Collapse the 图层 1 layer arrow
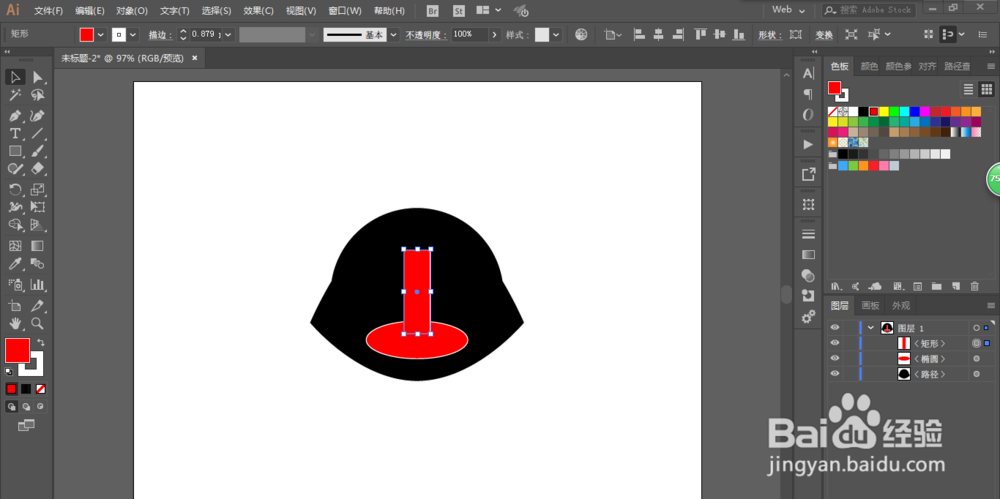Image resolution: width=1000 pixels, height=499 pixels. (871, 327)
